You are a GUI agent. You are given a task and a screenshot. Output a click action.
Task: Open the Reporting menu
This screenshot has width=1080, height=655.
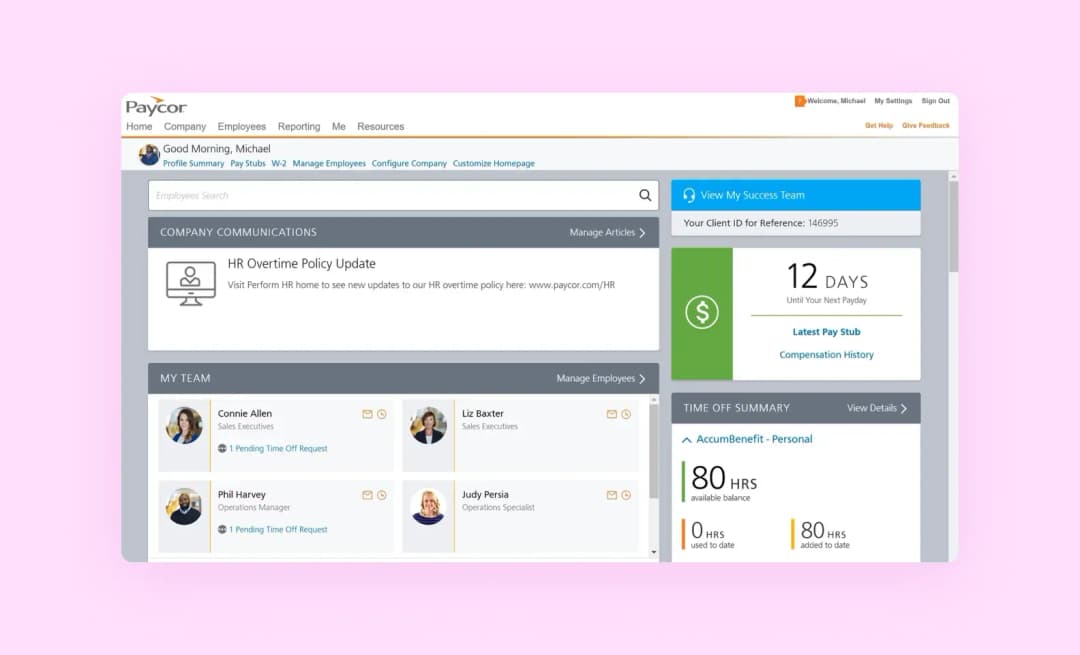[x=299, y=127]
